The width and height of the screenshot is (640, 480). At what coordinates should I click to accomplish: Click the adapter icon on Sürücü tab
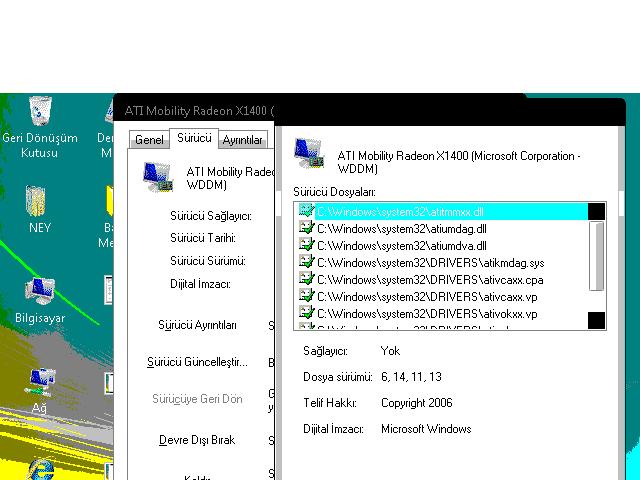pos(158,177)
